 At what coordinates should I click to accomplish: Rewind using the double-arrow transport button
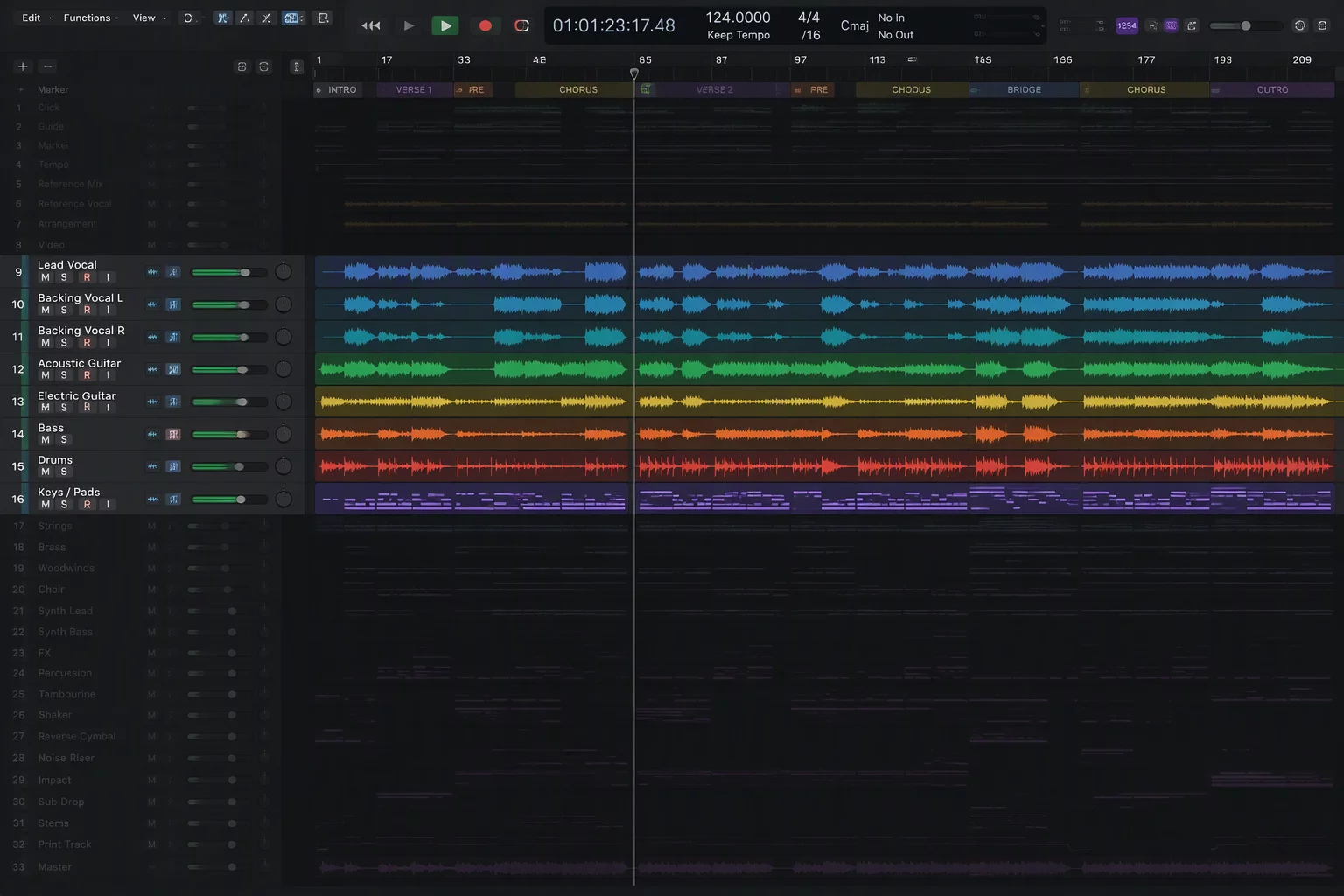(371, 25)
